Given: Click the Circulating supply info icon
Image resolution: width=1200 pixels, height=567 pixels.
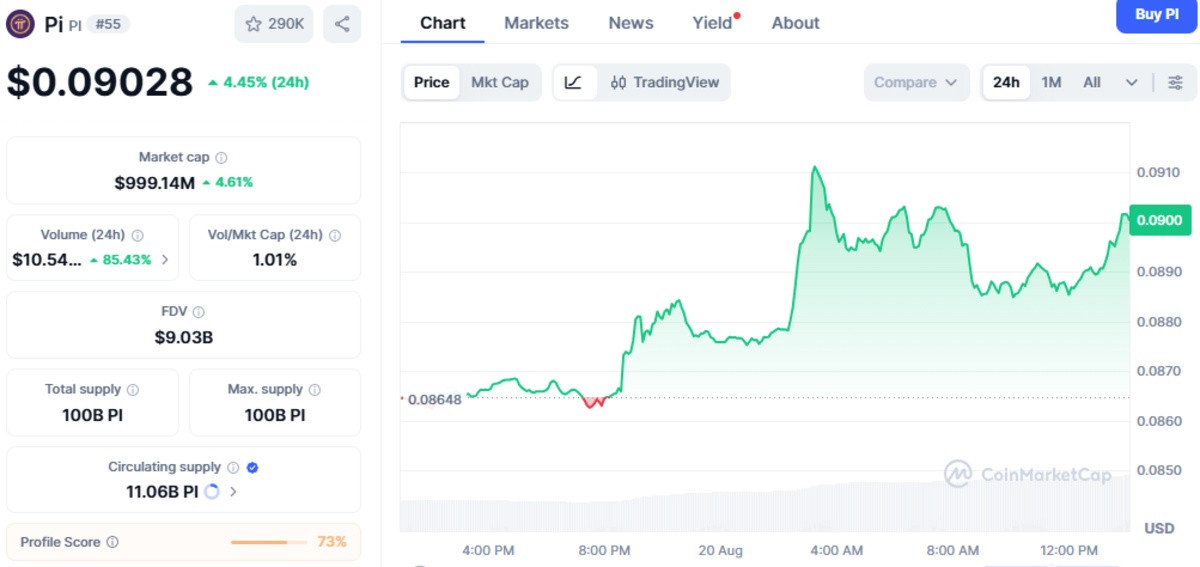Looking at the screenshot, I should pyautogui.click(x=233, y=467).
